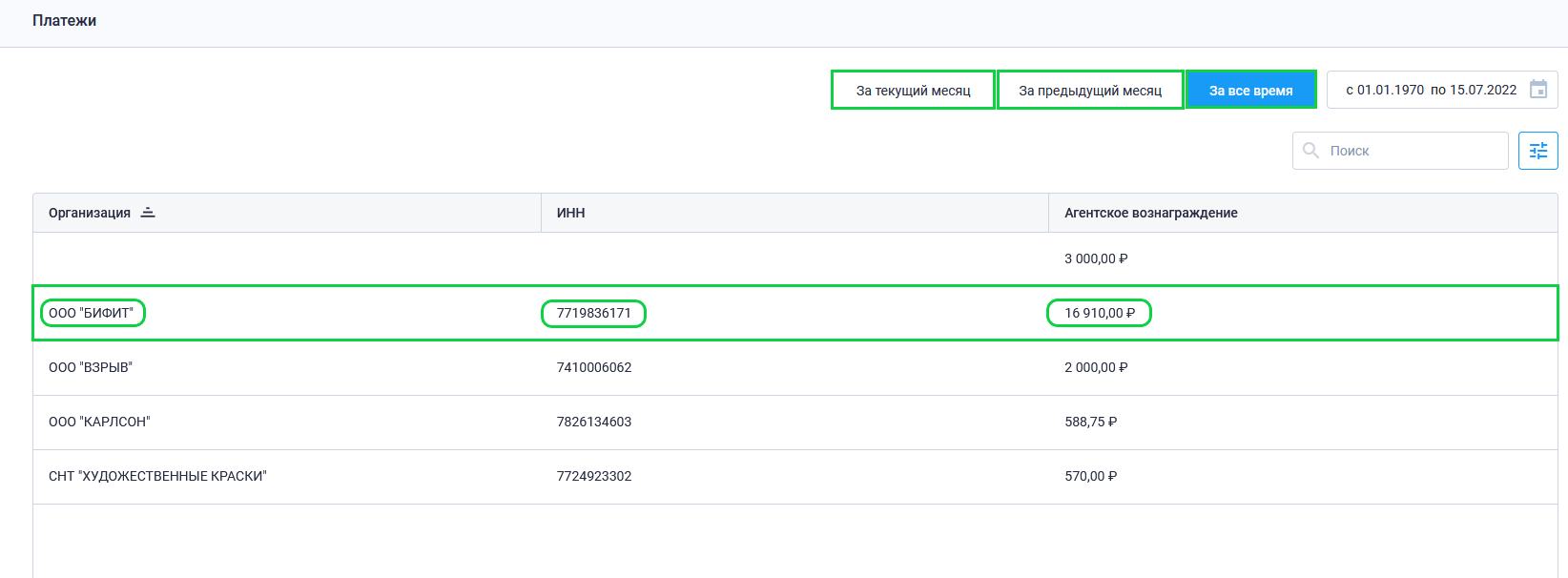Viewport: 1568px width, 578px height.
Task: Click the 3 000,00 ₽ reward amount
Action: point(1096,258)
